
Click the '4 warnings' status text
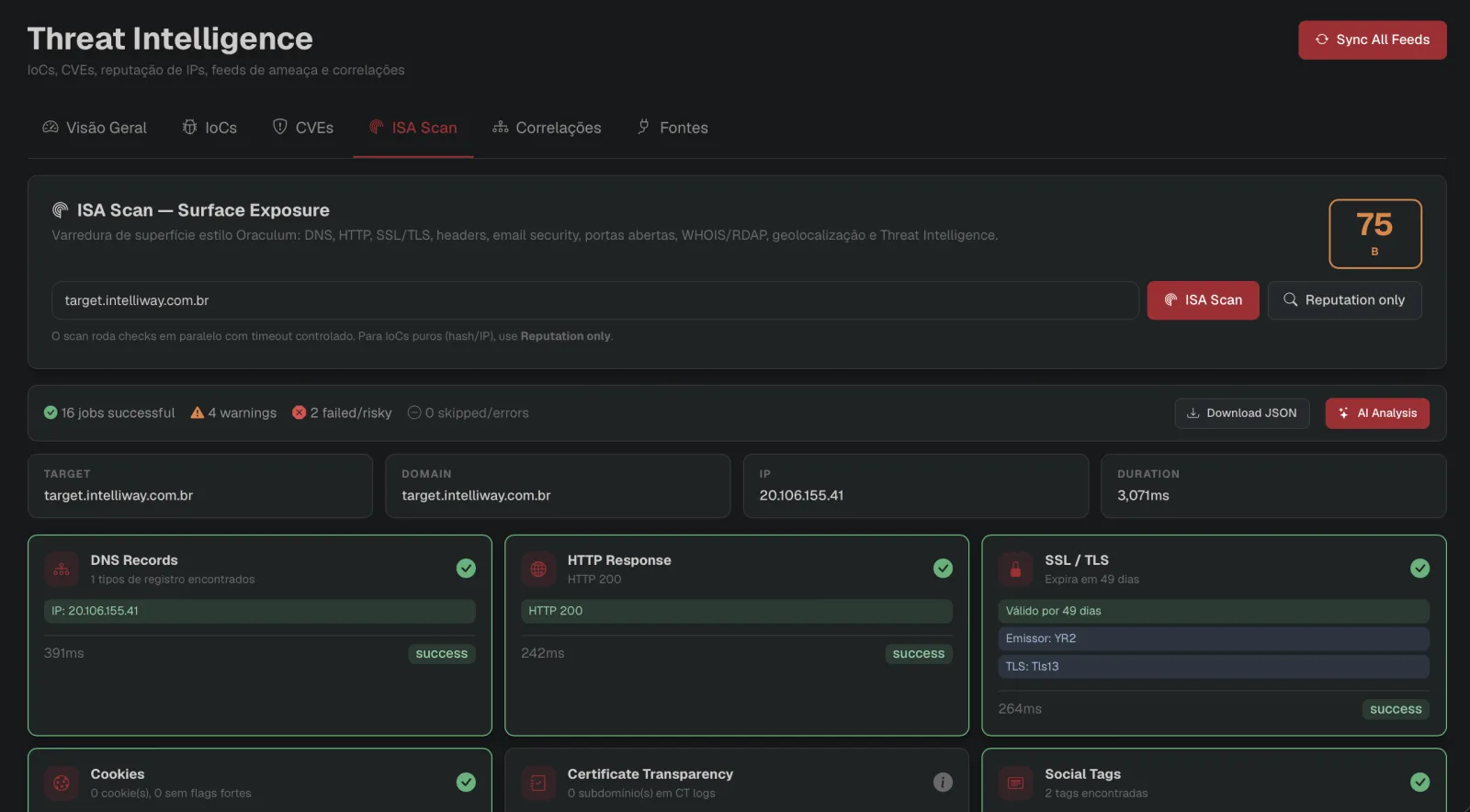pyautogui.click(x=243, y=413)
